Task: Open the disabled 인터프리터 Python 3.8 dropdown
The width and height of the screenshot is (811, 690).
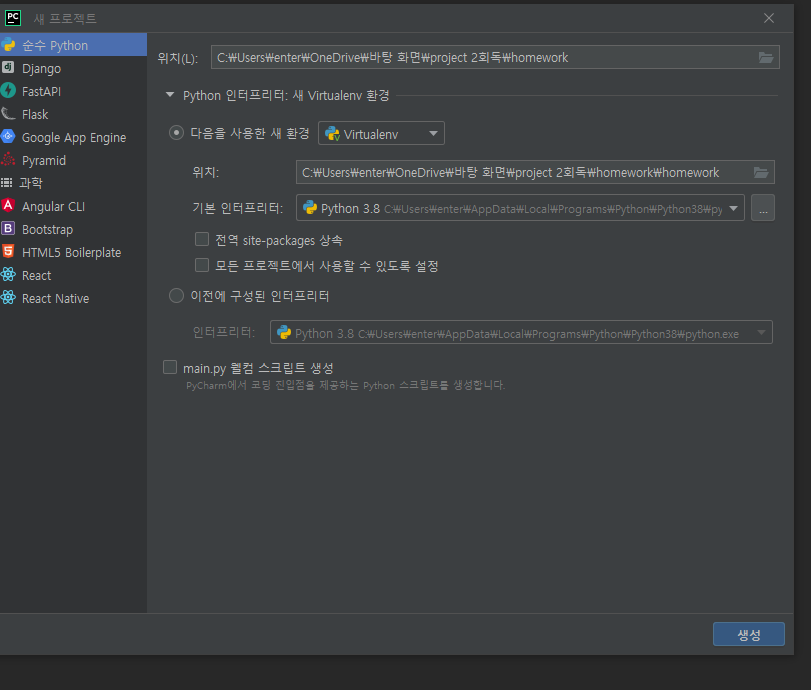Action: (521, 333)
